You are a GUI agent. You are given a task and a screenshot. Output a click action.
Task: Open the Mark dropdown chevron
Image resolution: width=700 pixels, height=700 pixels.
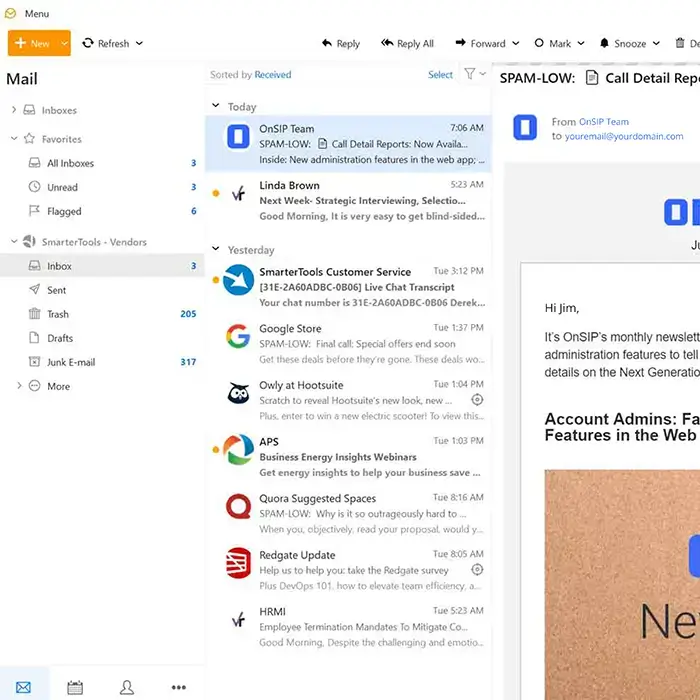tap(581, 43)
